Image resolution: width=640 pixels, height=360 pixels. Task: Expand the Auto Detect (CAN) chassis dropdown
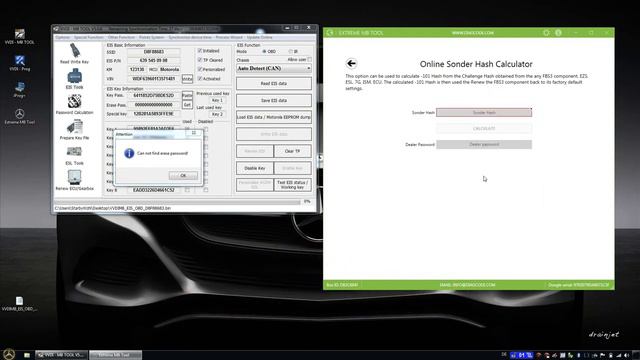[x=308, y=68]
